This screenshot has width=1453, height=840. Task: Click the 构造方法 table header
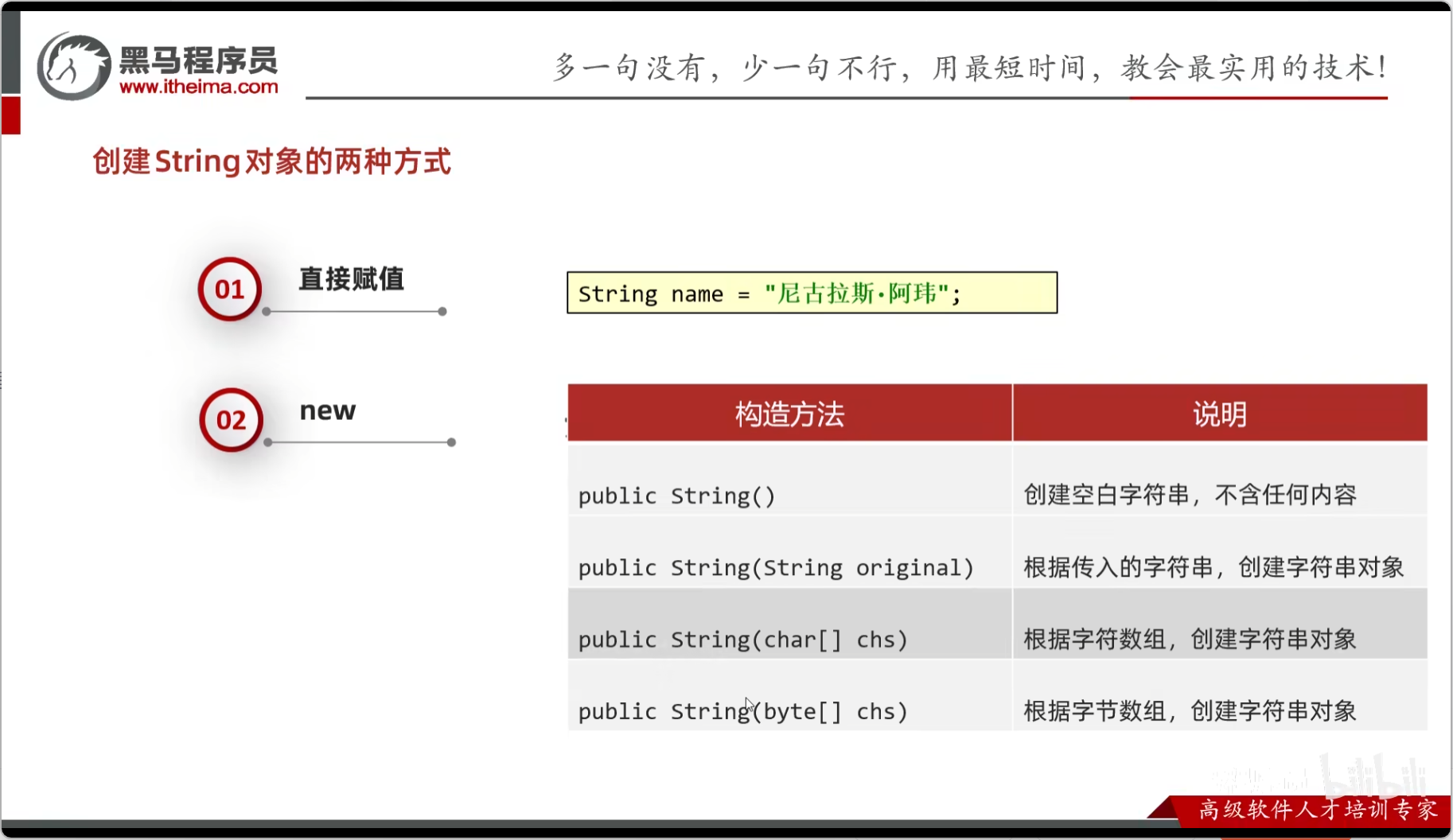point(789,413)
